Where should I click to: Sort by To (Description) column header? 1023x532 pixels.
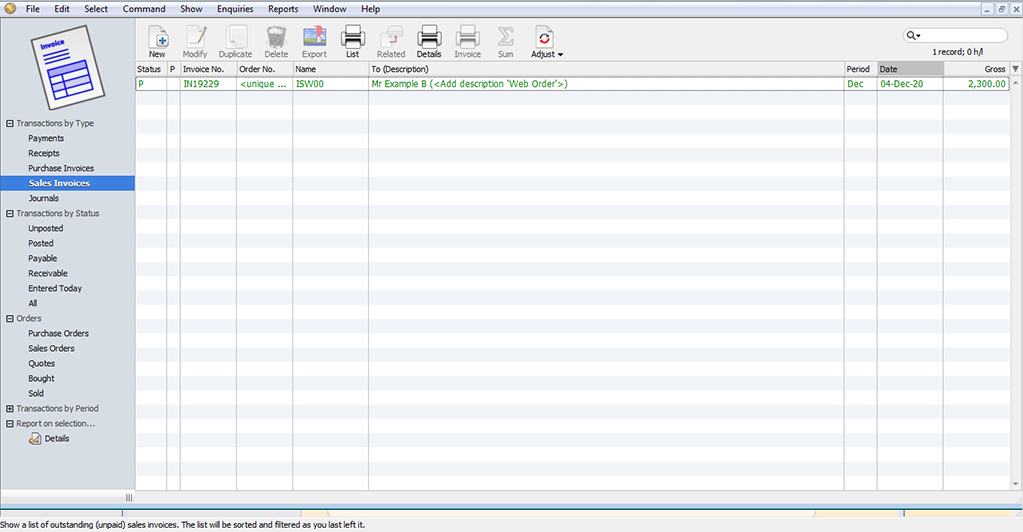[x=606, y=69]
